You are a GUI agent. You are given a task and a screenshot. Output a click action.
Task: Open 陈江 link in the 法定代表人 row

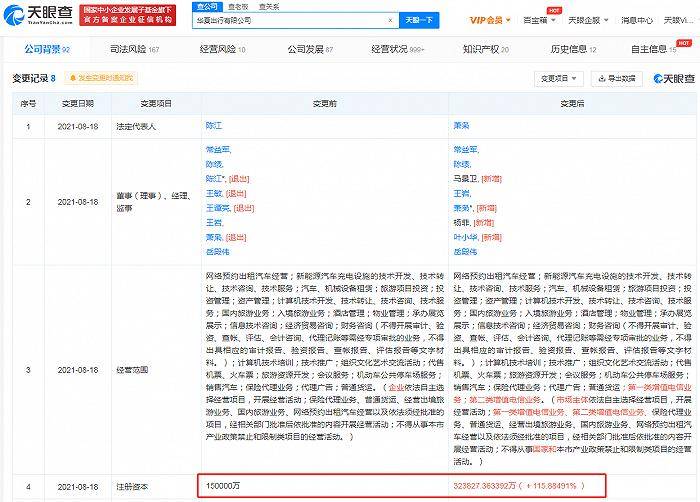213,126
